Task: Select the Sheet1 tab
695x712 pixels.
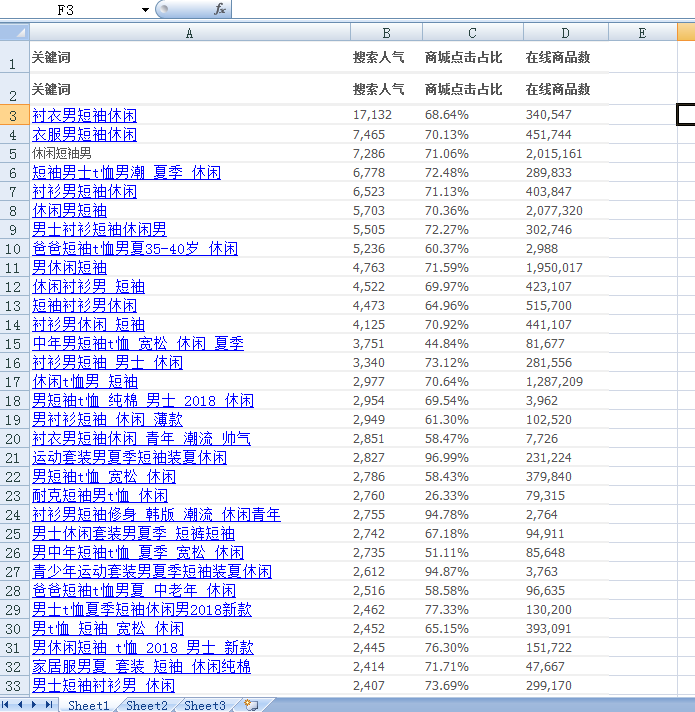Action: click(89, 705)
